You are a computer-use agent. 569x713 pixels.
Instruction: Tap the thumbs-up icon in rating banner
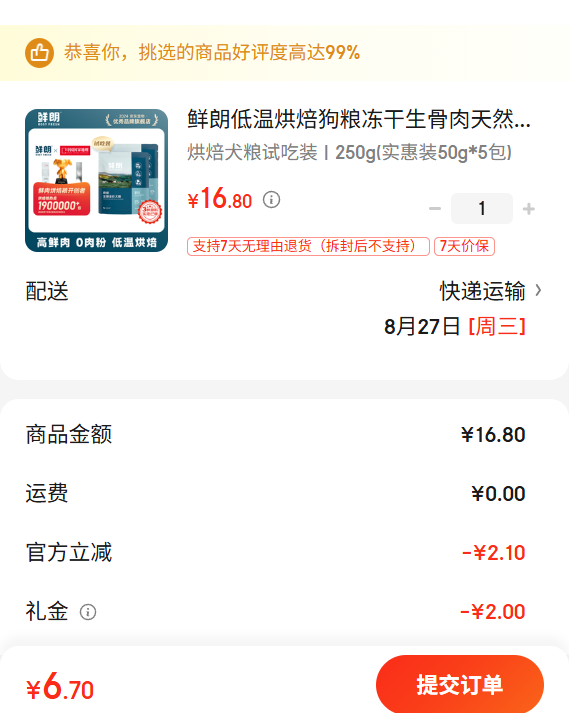(x=39, y=53)
